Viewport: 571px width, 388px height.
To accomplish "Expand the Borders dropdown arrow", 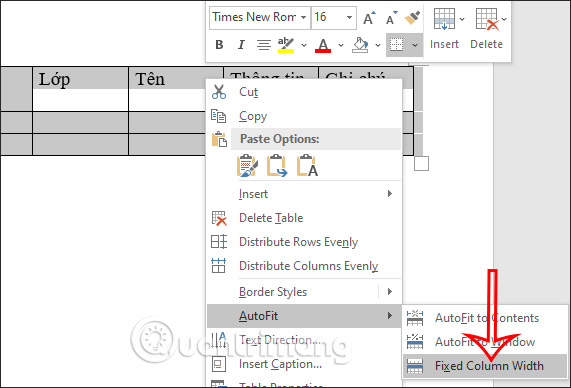I will (x=415, y=45).
